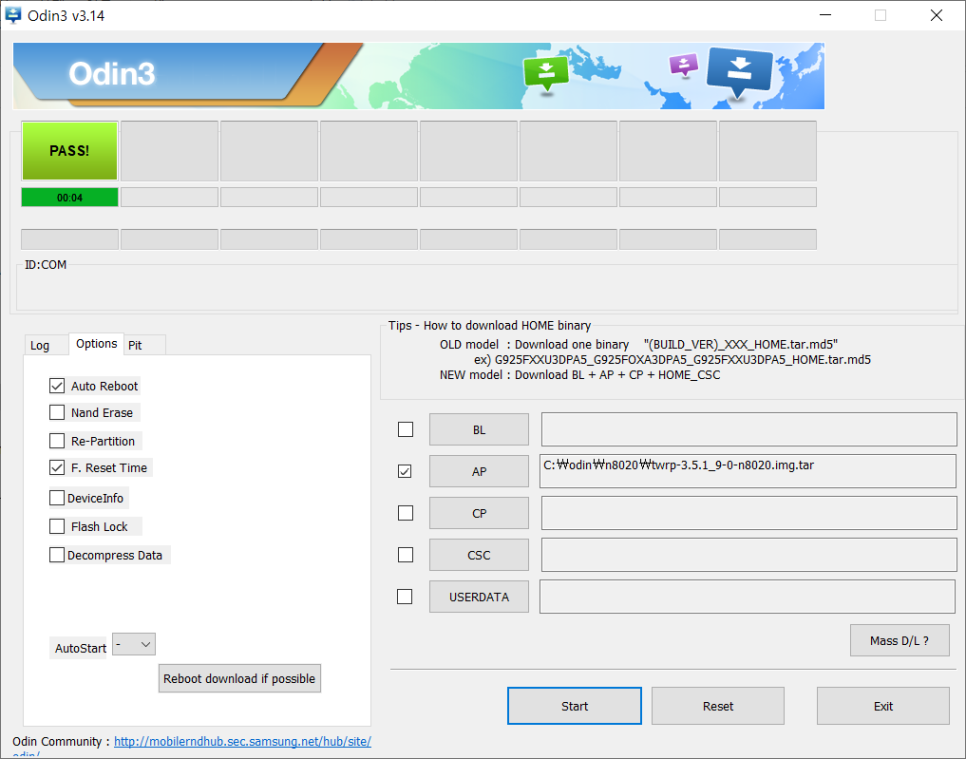Minimize the Odin3 window
This screenshot has height=759, width=966.
coord(826,15)
